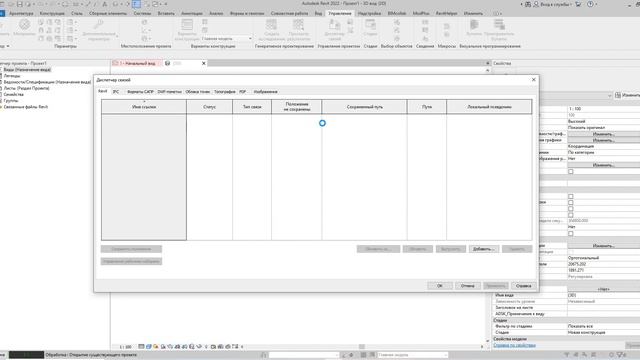Toggle Select Underlay Elements in the status bar

pos(576,355)
